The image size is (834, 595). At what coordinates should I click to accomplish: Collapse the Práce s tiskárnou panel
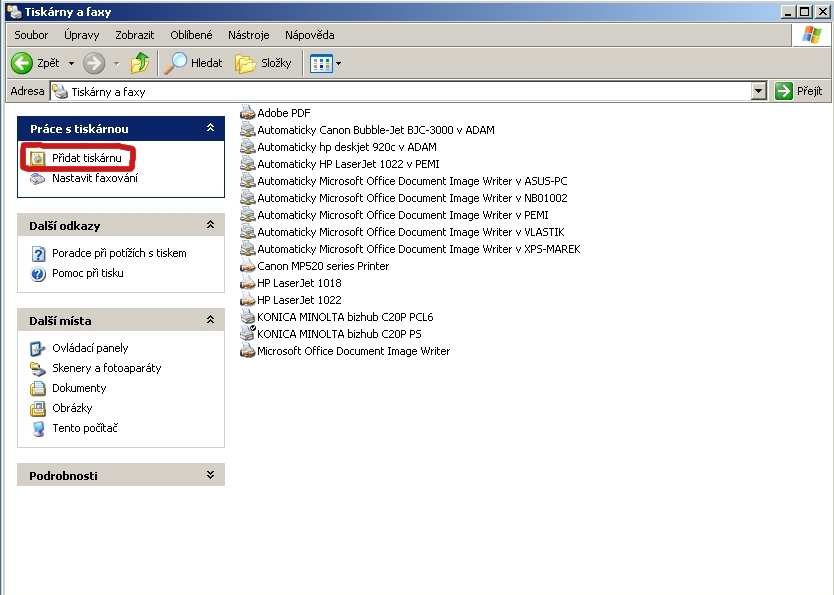pyautogui.click(x=210, y=128)
